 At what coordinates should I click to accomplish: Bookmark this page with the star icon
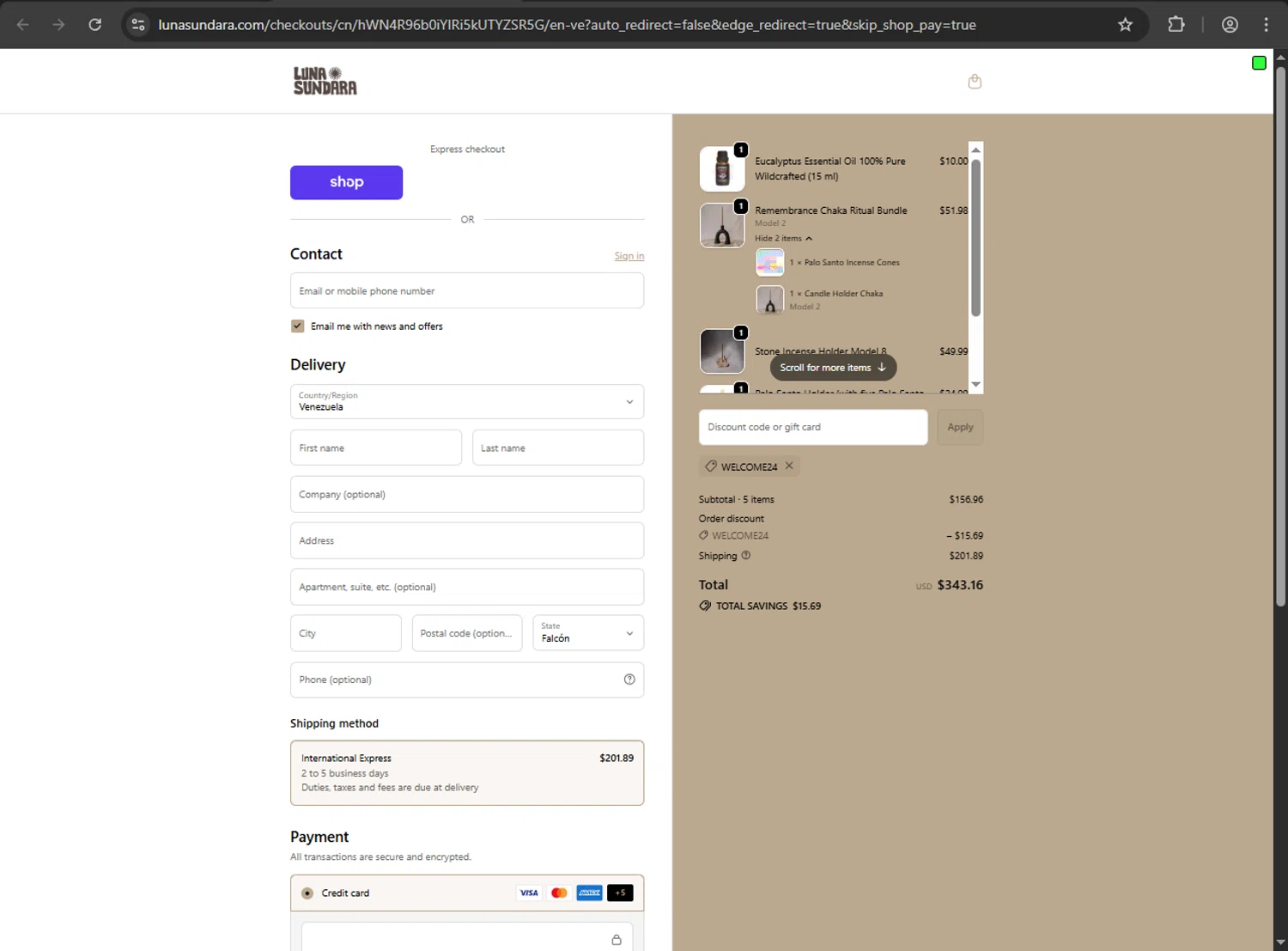click(1125, 25)
